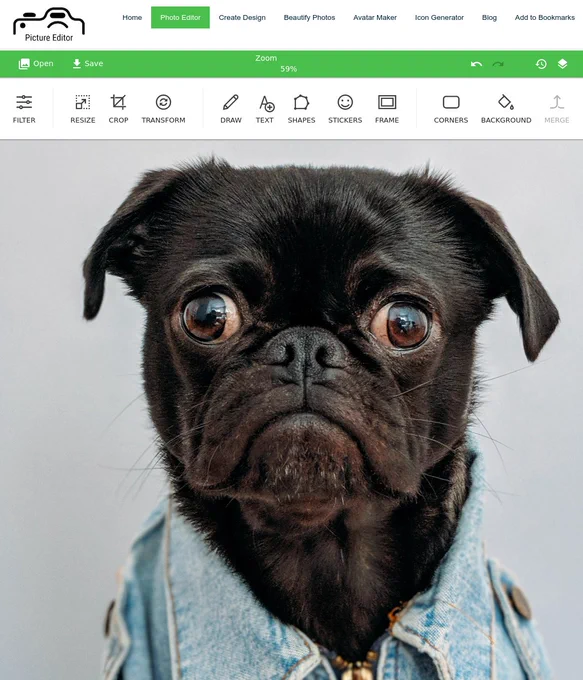Click the pug photo on canvas
Viewport: 583px width, 680px height.
tap(292, 410)
